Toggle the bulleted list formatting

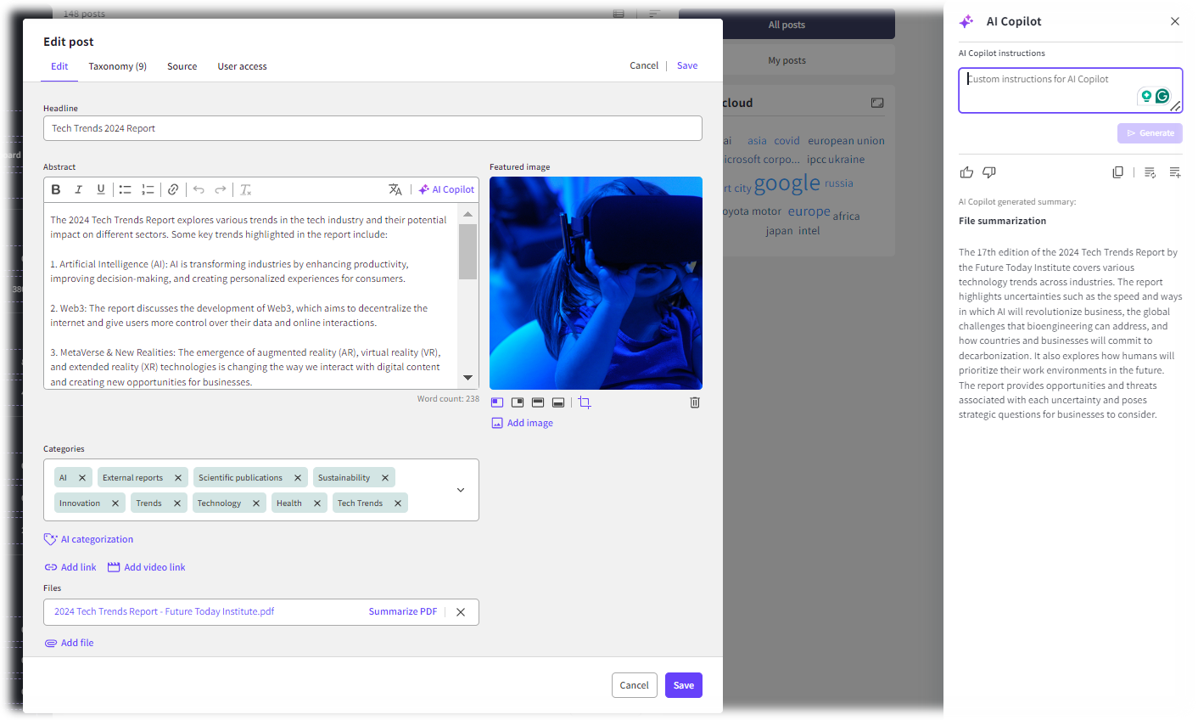coord(125,190)
